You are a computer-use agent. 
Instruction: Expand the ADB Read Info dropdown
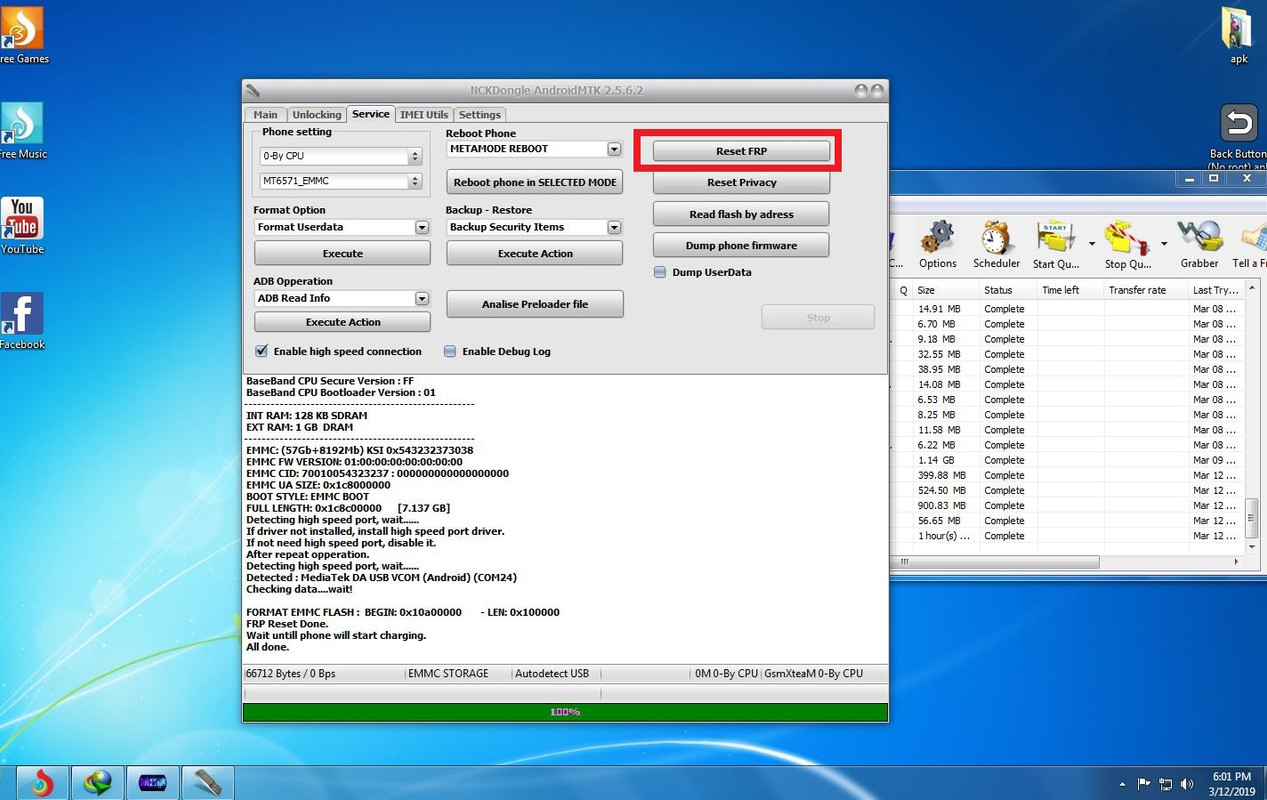pos(422,298)
